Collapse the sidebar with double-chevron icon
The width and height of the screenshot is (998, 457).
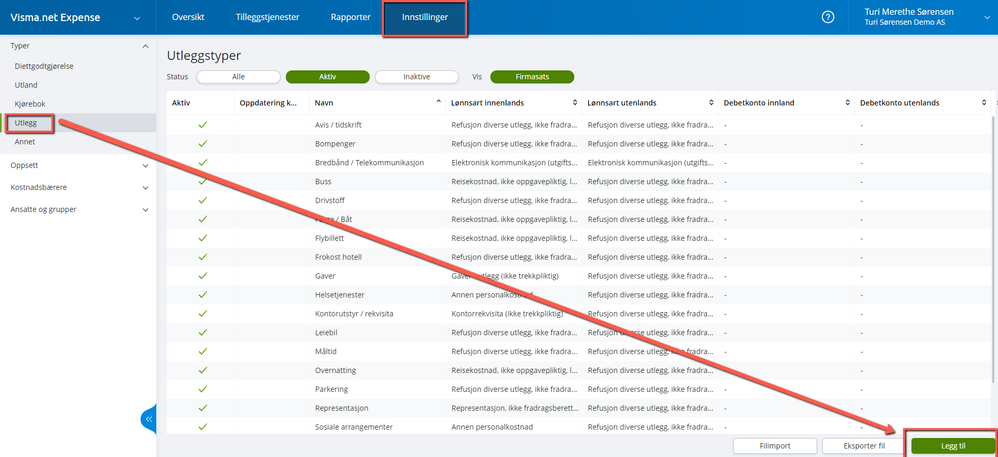tap(149, 419)
